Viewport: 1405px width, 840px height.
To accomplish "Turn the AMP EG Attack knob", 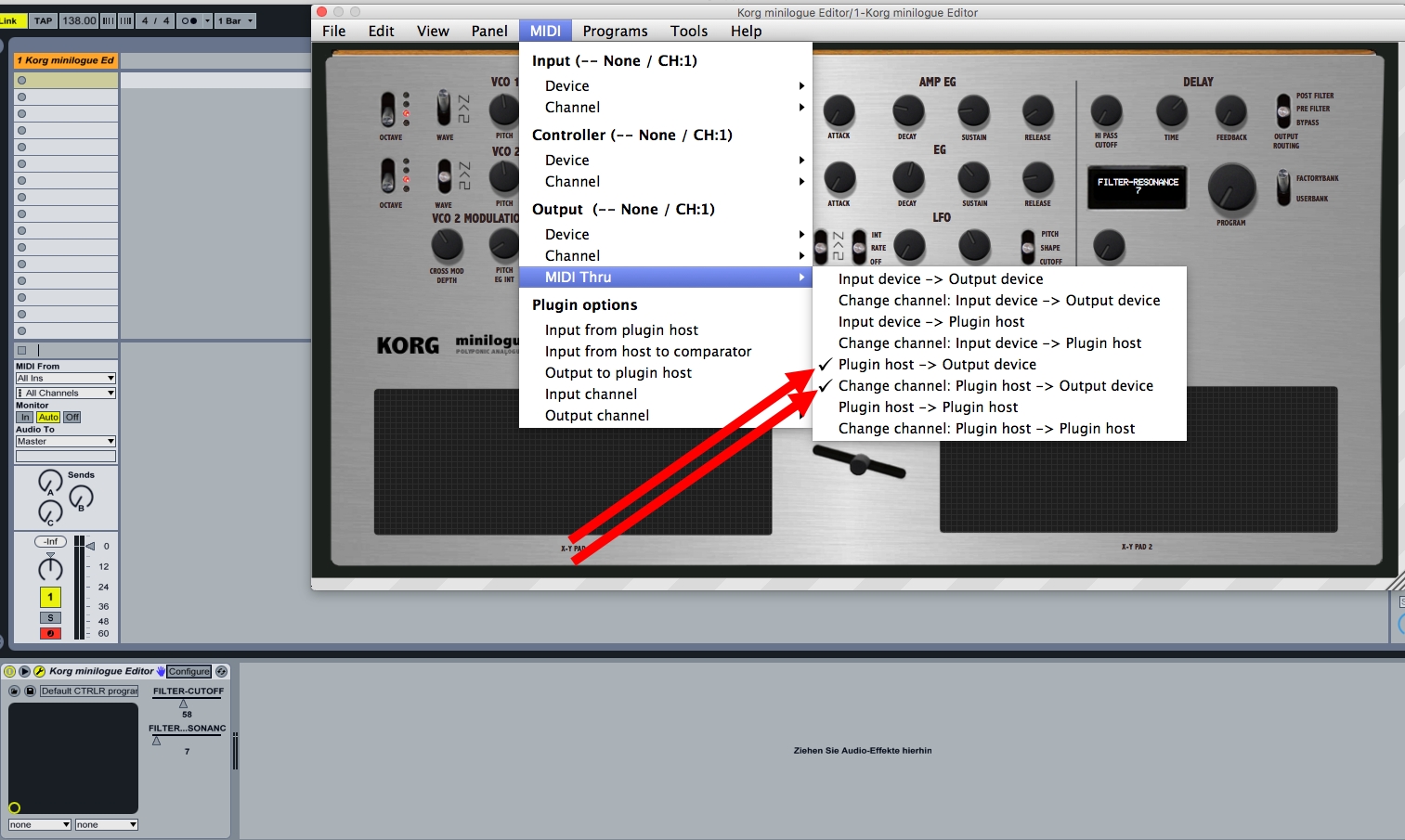I will pos(839,111).
